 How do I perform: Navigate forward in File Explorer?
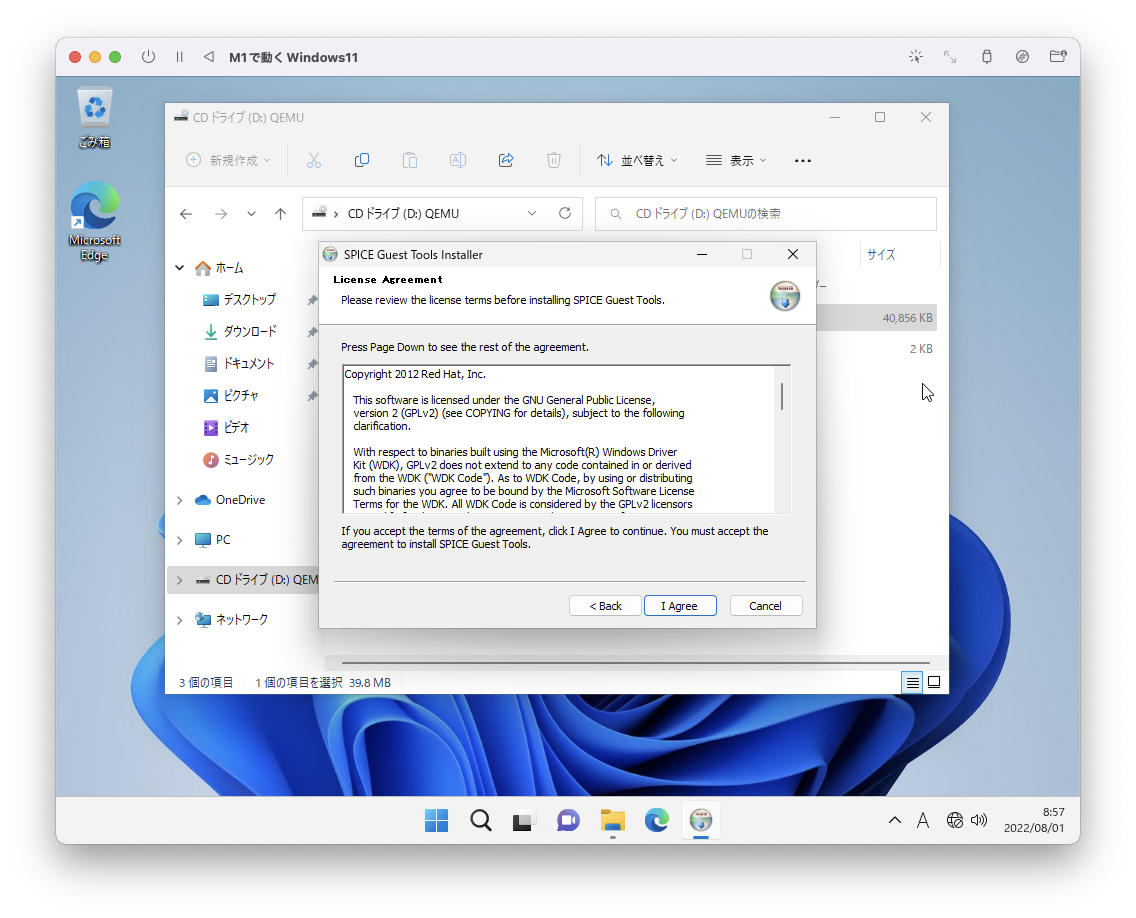pyautogui.click(x=221, y=214)
